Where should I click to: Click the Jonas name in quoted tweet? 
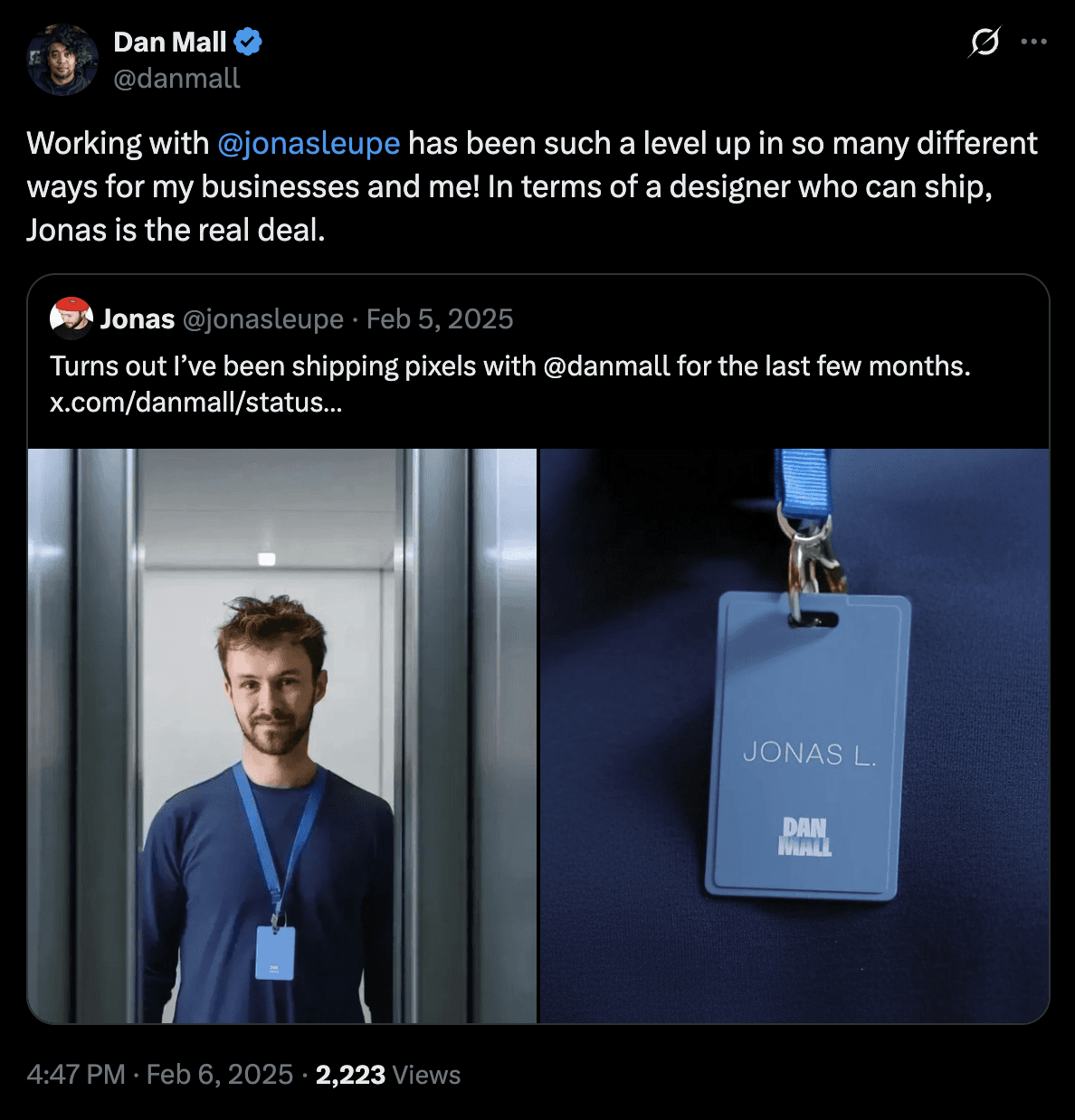(x=138, y=318)
